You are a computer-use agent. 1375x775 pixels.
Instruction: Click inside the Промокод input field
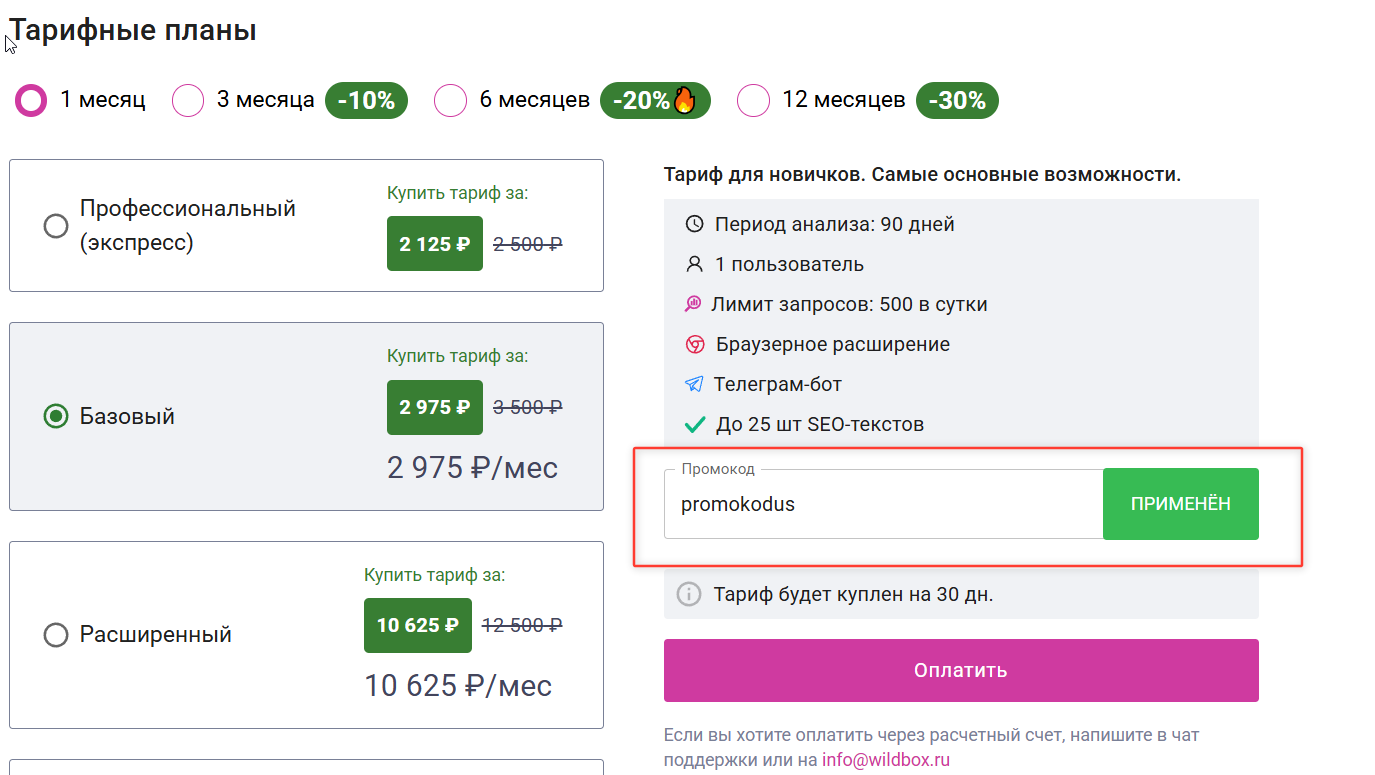click(x=880, y=504)
